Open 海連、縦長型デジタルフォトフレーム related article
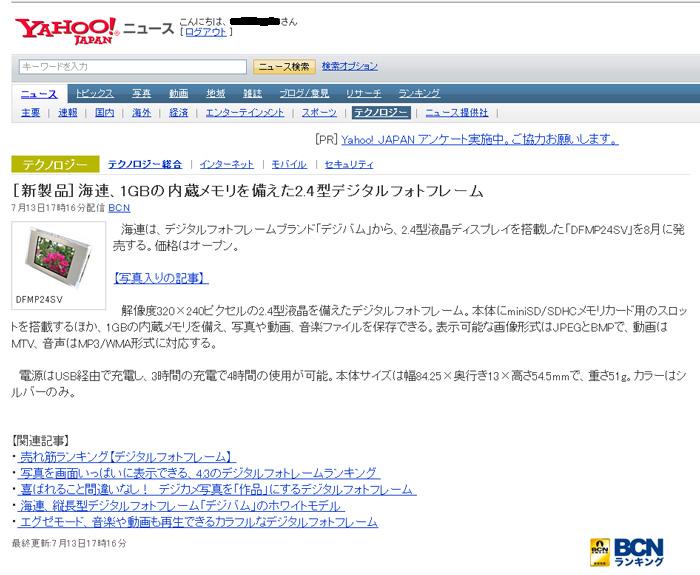 [x=180, y=506]
